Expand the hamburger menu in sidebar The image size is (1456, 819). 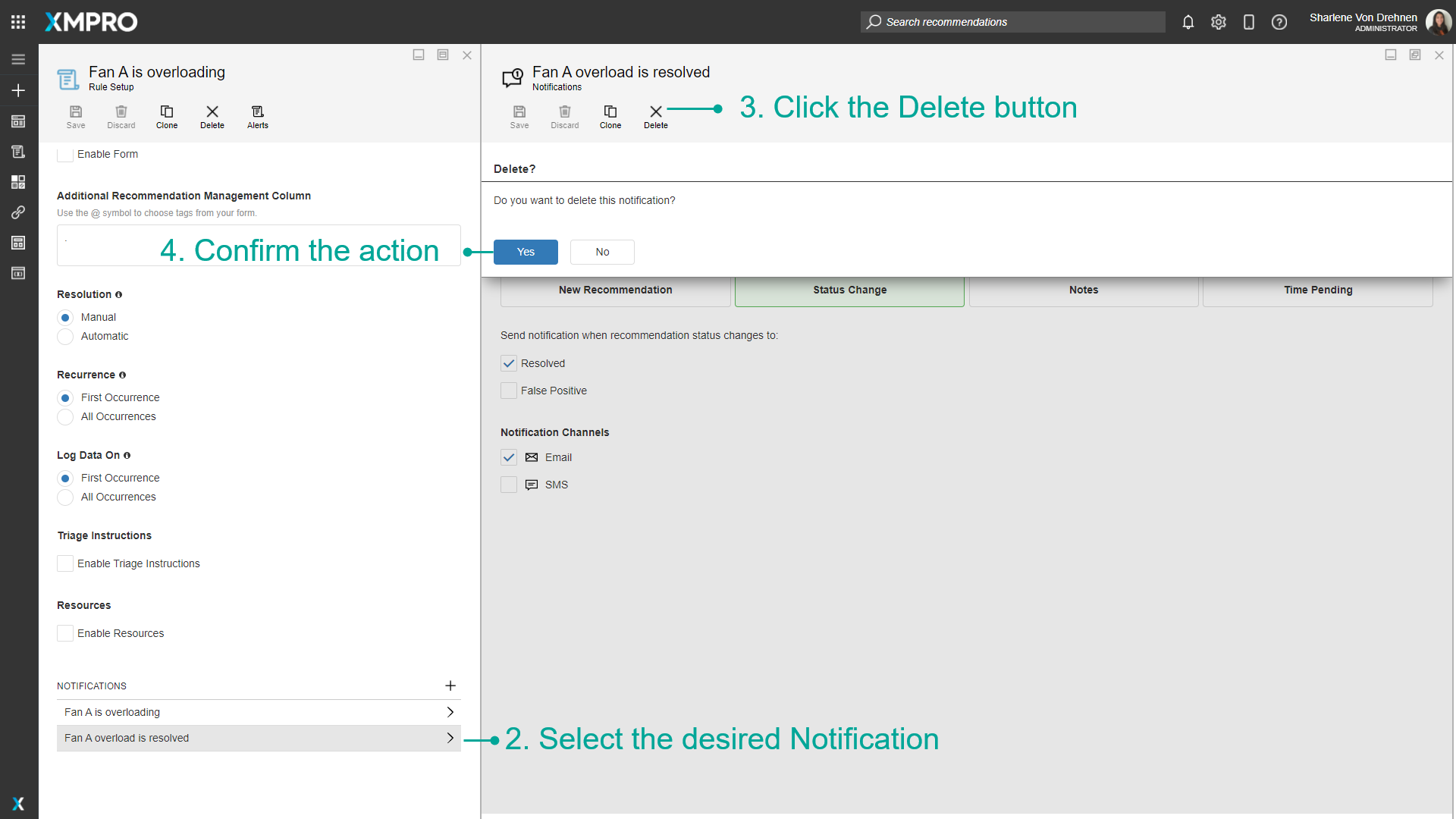[18, 59]
